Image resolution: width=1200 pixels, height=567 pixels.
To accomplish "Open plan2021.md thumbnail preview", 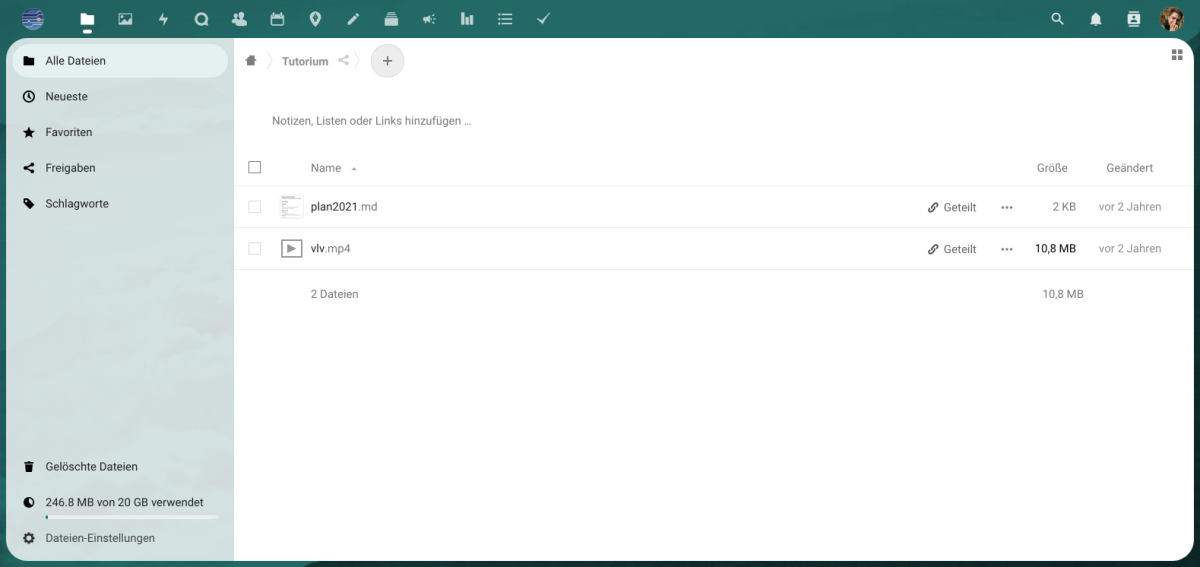I will pyautogui.click(x=291, y=207).
